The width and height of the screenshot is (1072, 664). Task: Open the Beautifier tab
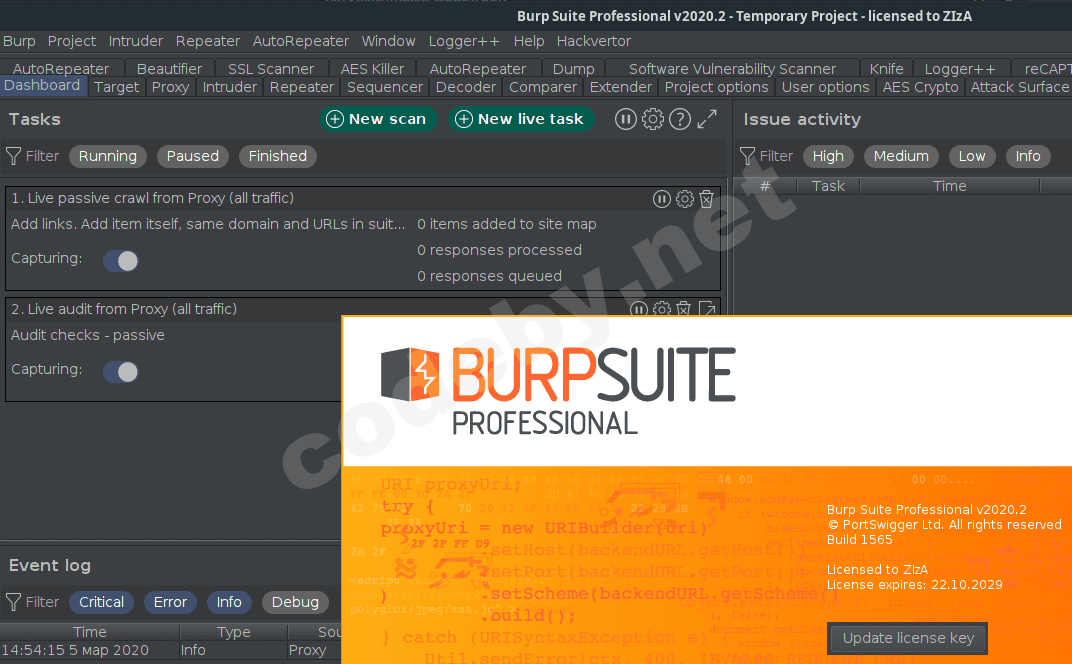click(x=170, y=69)
